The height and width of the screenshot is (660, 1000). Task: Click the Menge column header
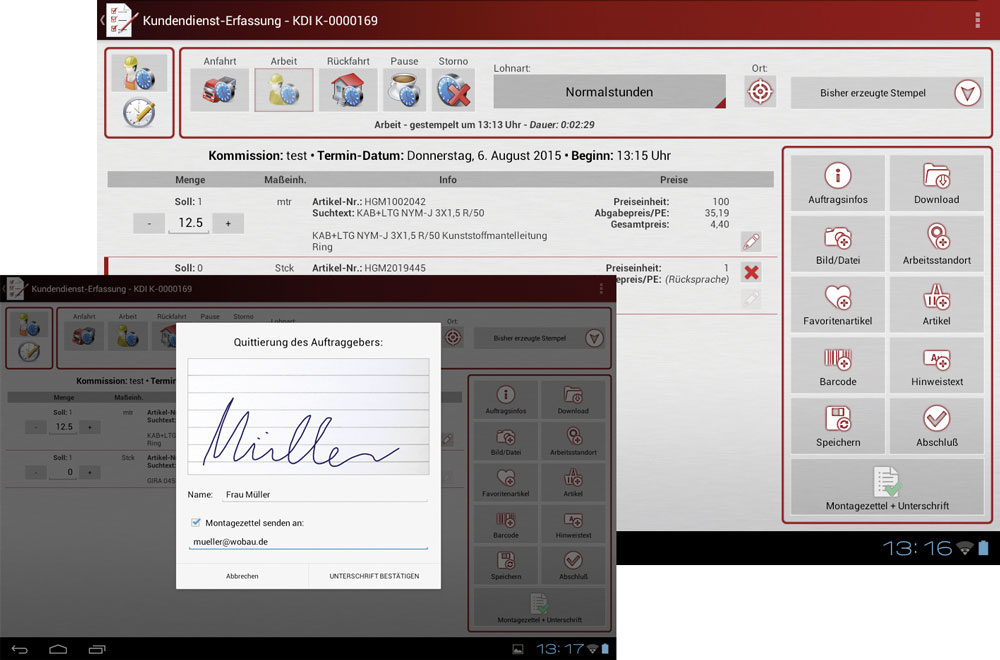190,180
